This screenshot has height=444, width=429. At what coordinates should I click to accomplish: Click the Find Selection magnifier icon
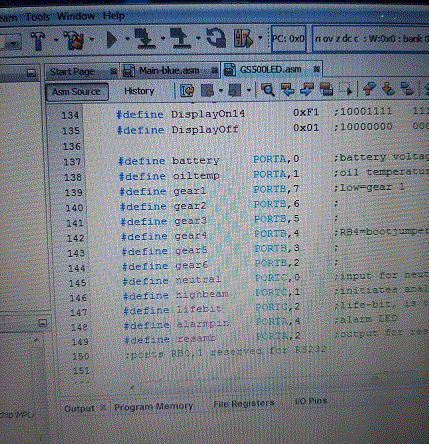click(x=268, y=90)
